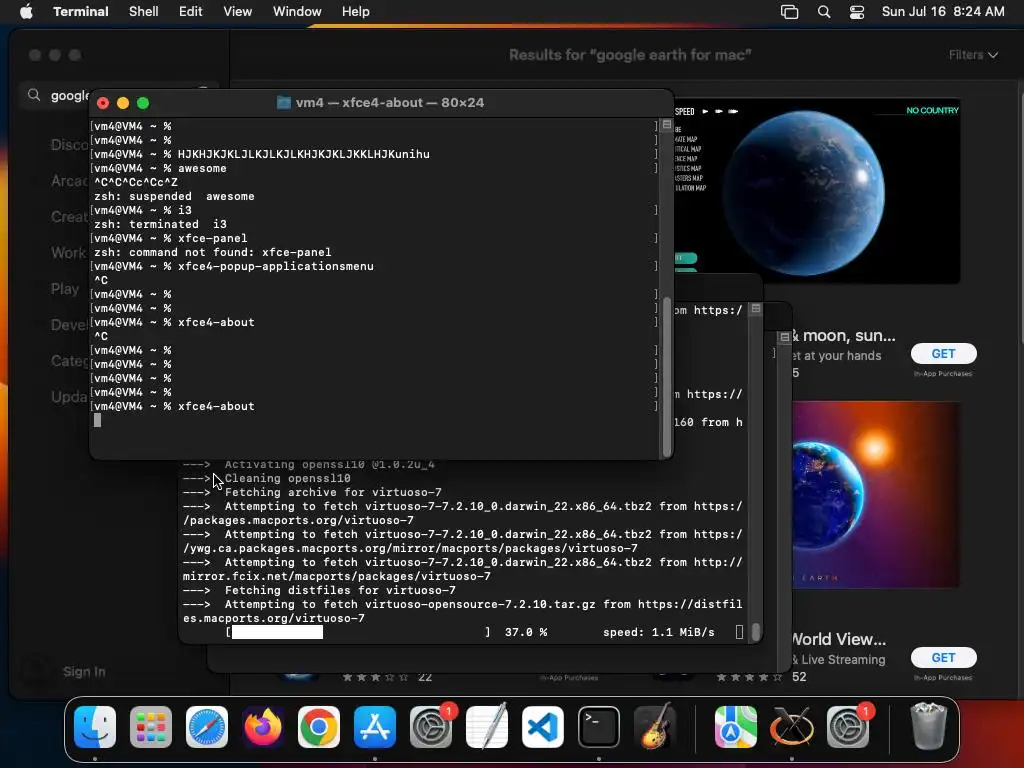Image resolution: width=1024 pixels, height=768 pixels.
Task: Open Control Center in menu bar
Action: click(x=857, y=12)
